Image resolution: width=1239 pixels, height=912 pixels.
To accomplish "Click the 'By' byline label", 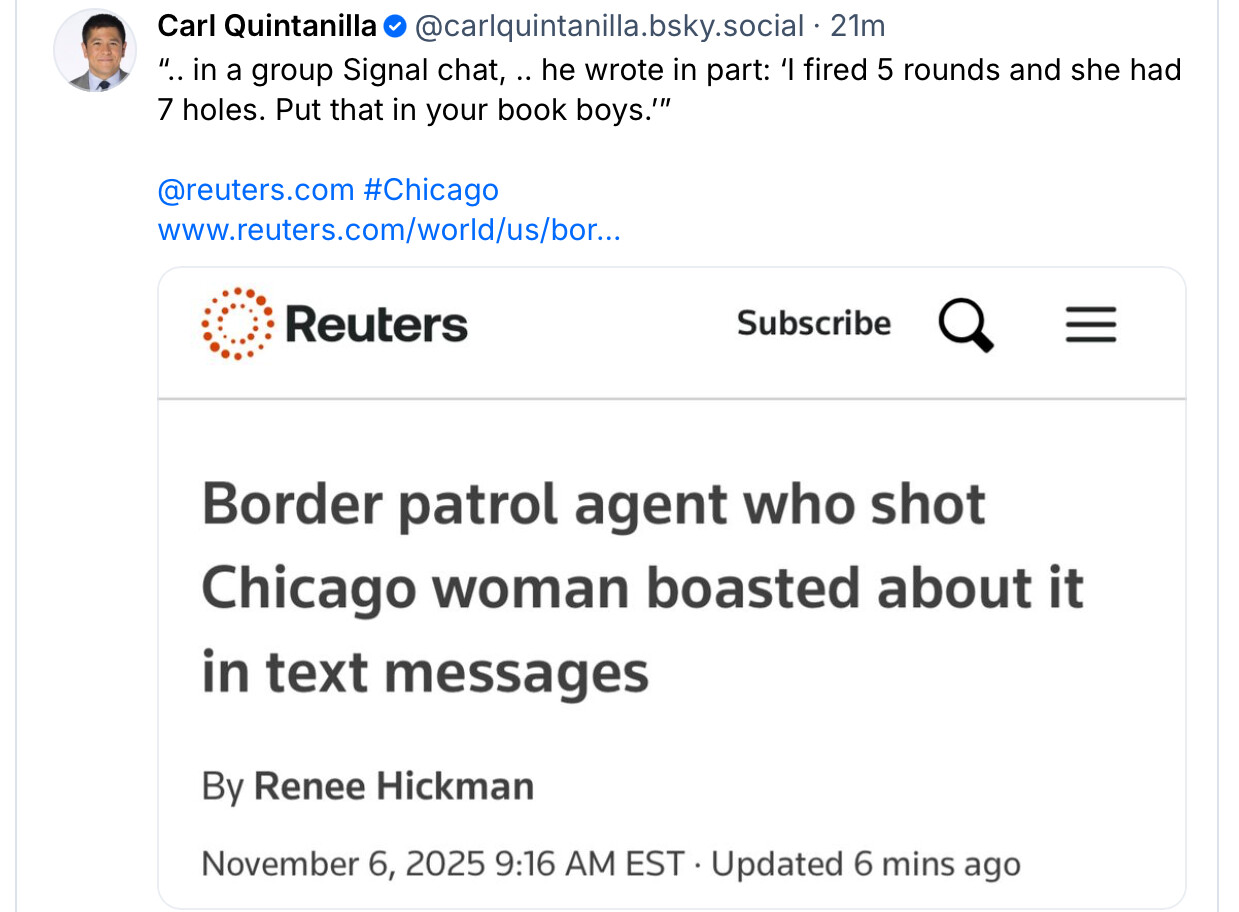I will [222, 787].
